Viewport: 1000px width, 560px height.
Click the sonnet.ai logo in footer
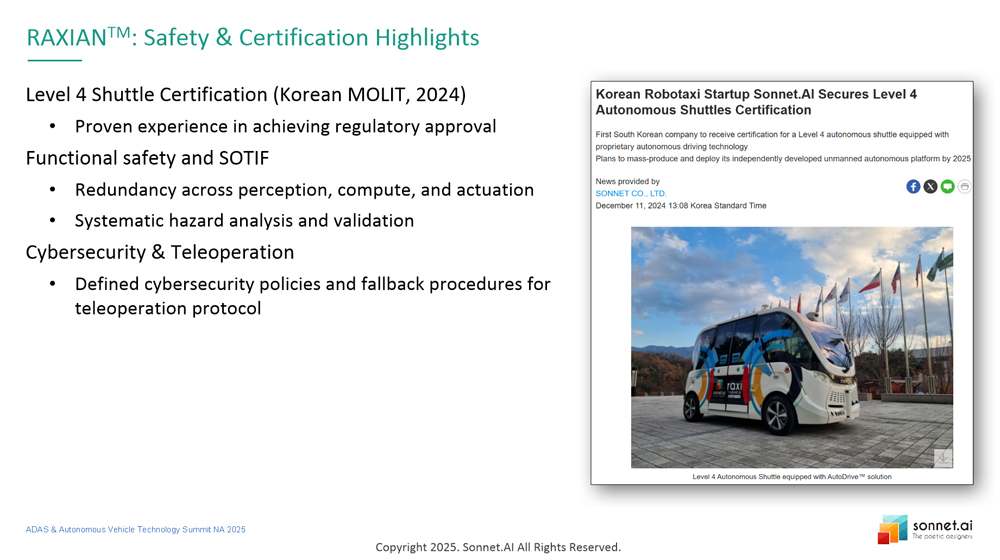pos(925,529)
